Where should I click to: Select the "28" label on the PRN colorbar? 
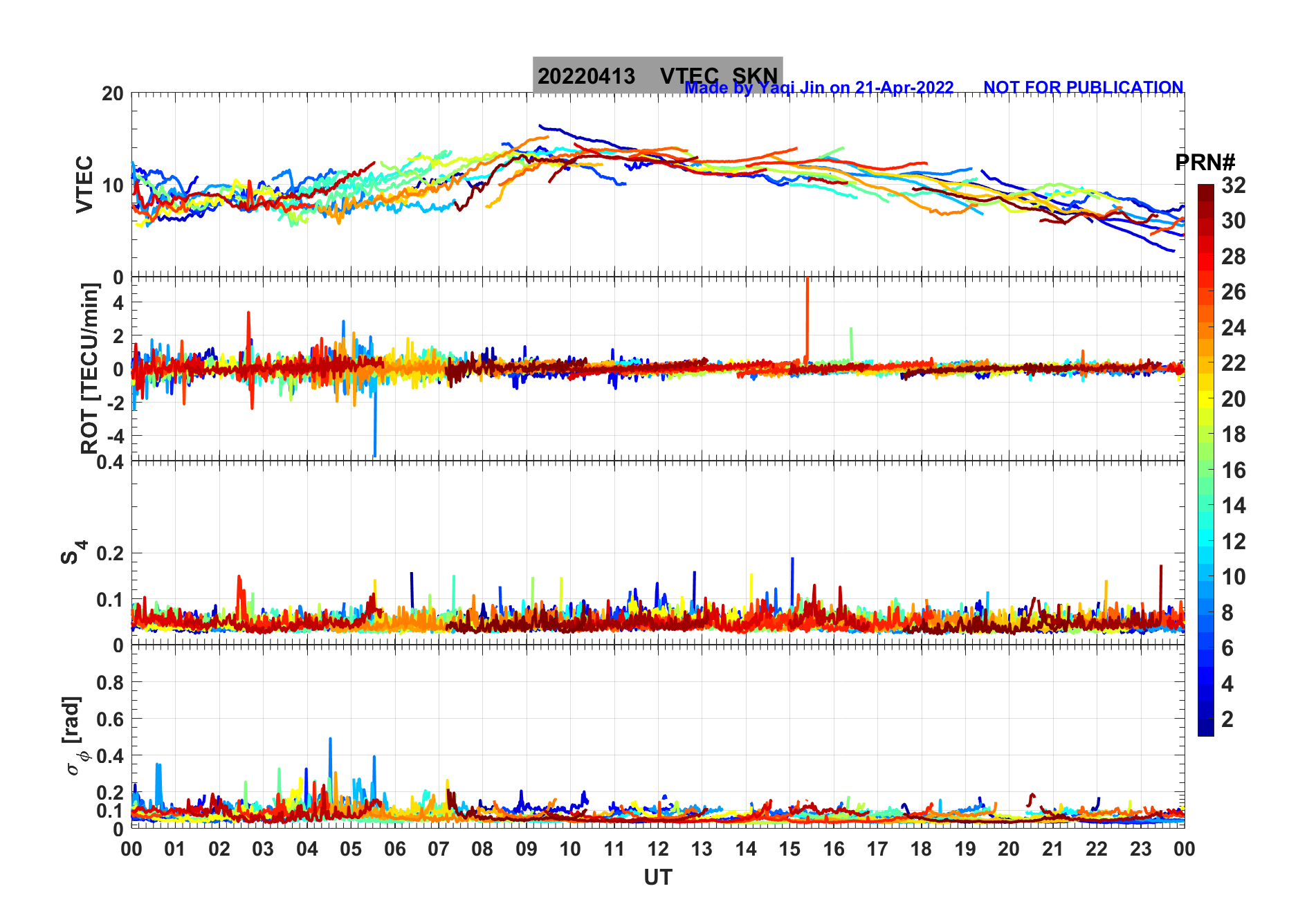[1234, 257]
